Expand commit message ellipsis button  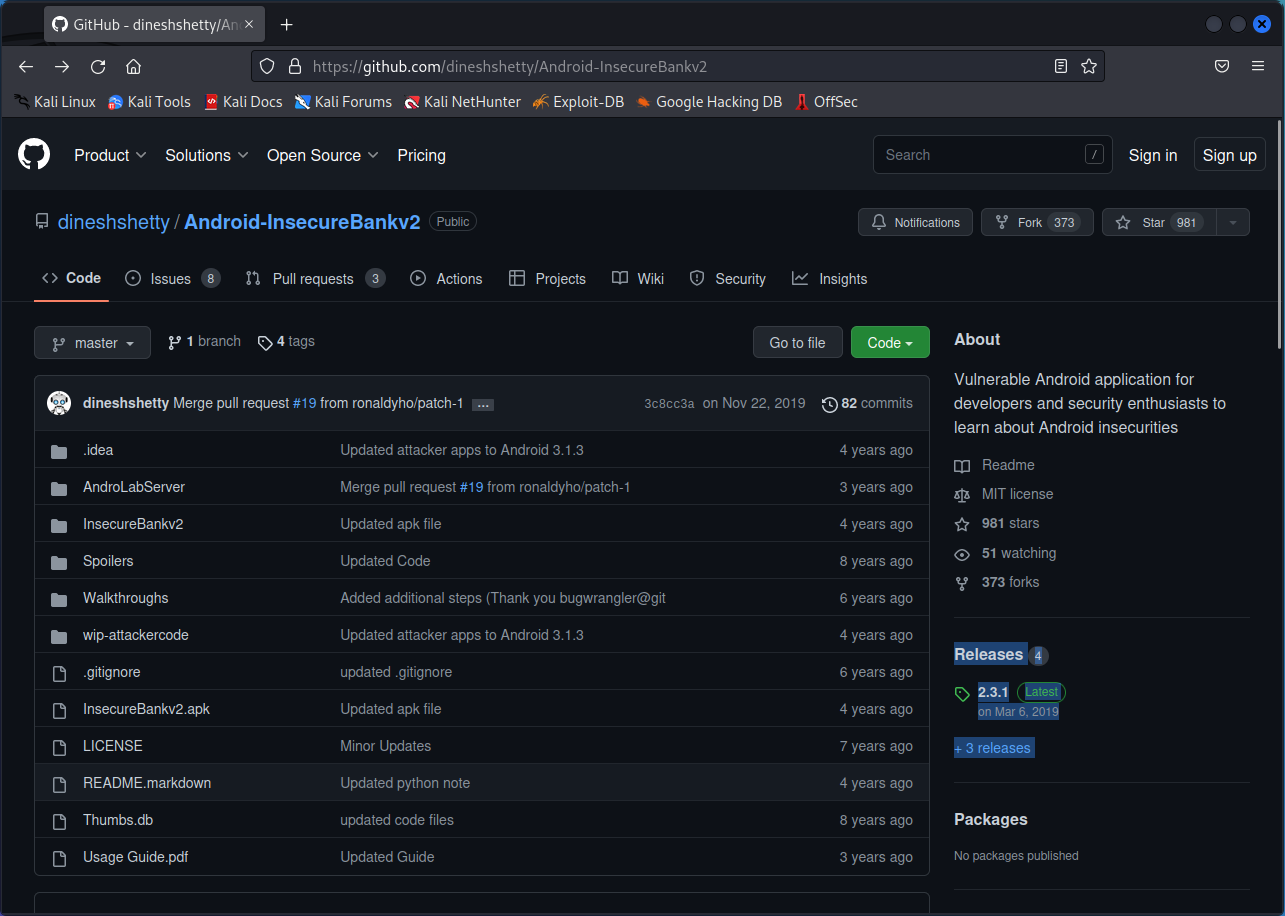pos(483,404)
